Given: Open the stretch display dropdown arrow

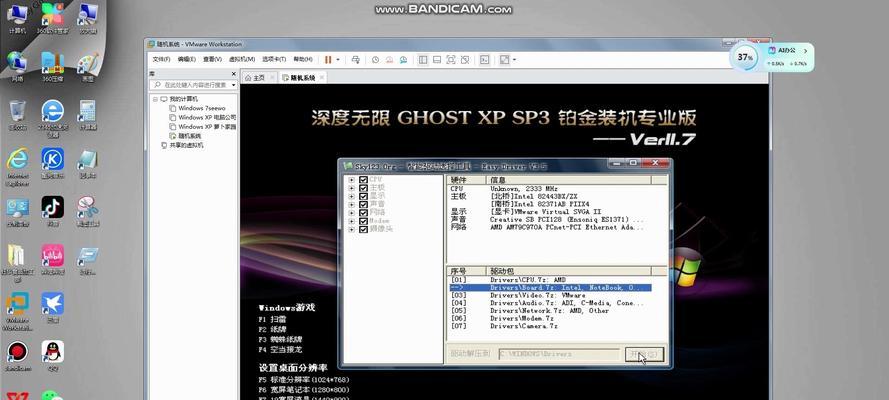Looking at the screenshot, I should click(514, 59).
